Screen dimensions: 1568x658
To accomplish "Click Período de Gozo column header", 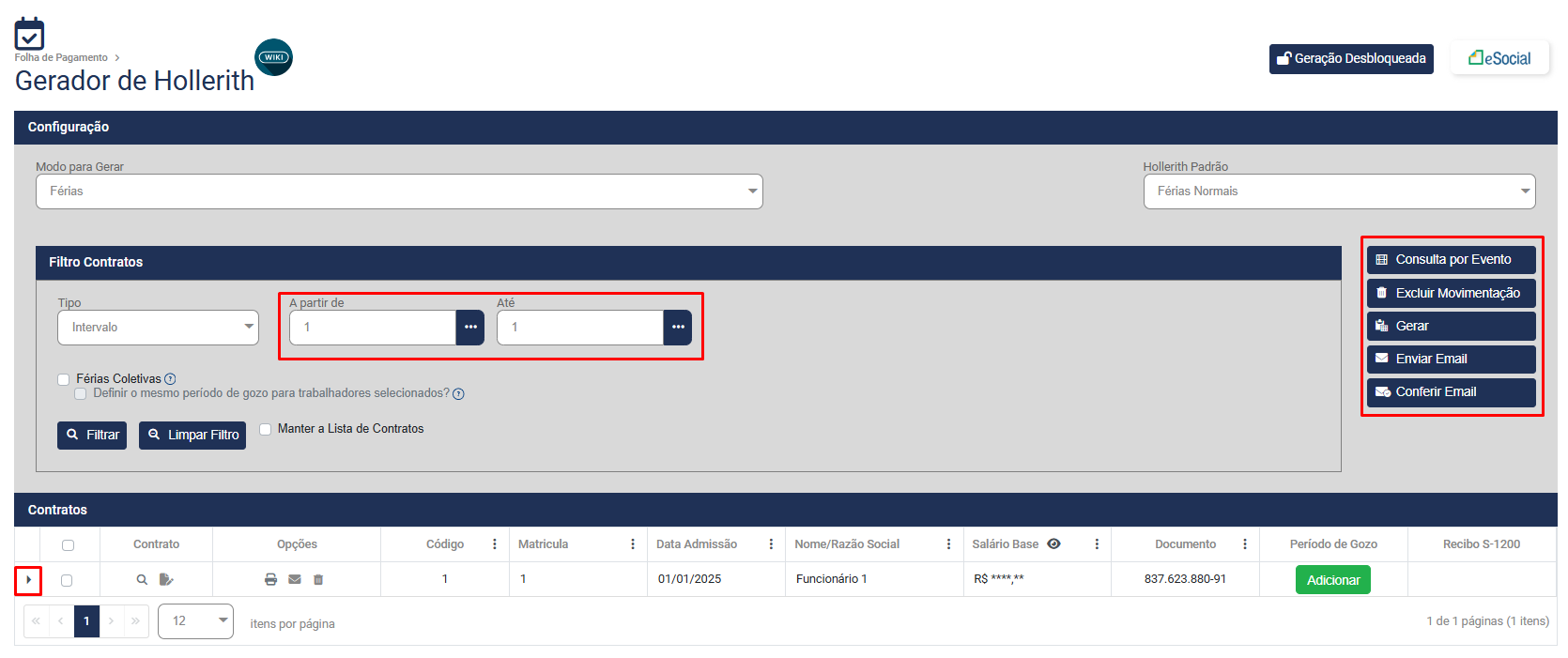I will [x=1333, y=544].
